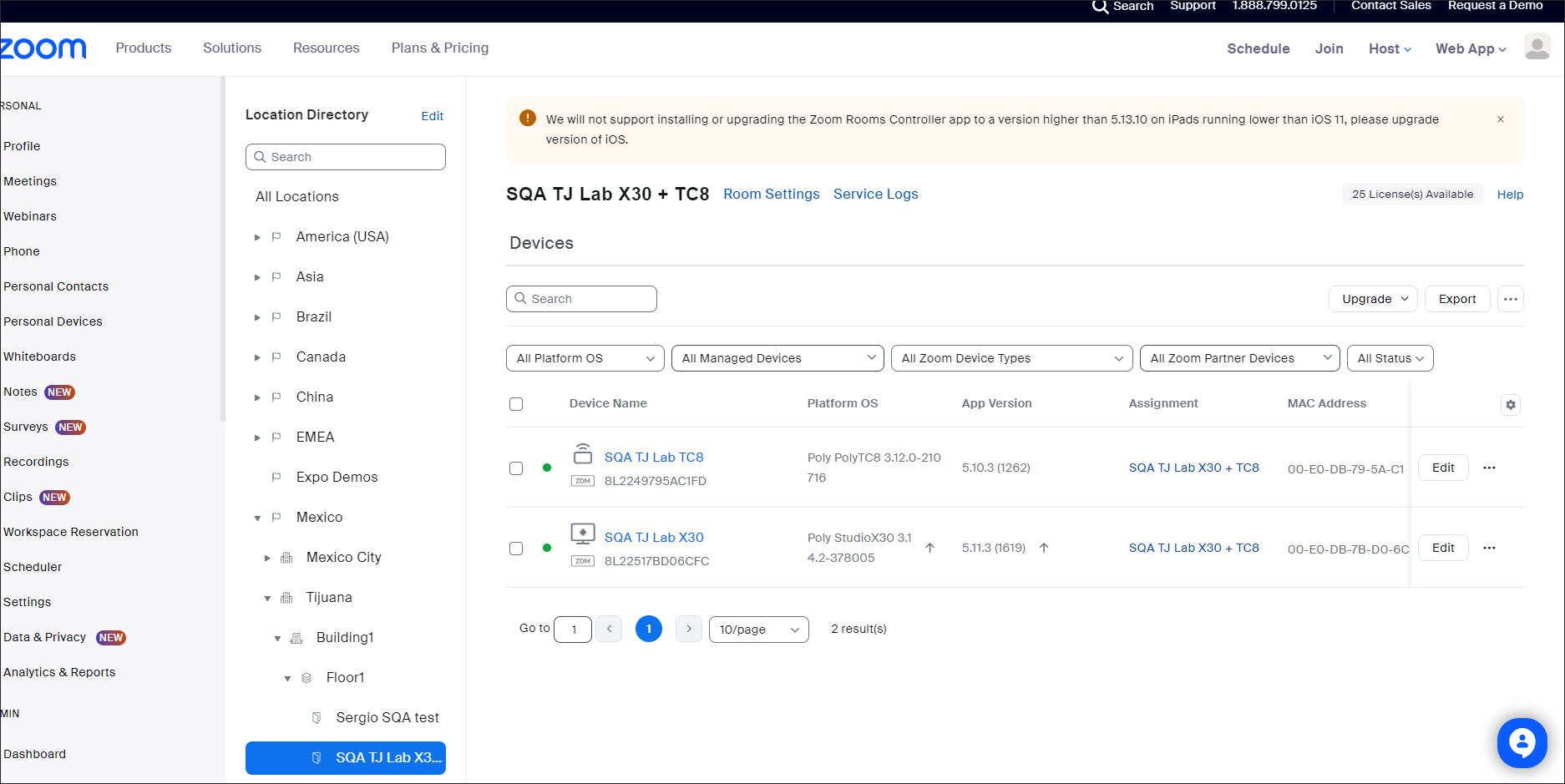Open Service Logs
The width and height of the screenshot is (1565, 784).
coord(875,194)
